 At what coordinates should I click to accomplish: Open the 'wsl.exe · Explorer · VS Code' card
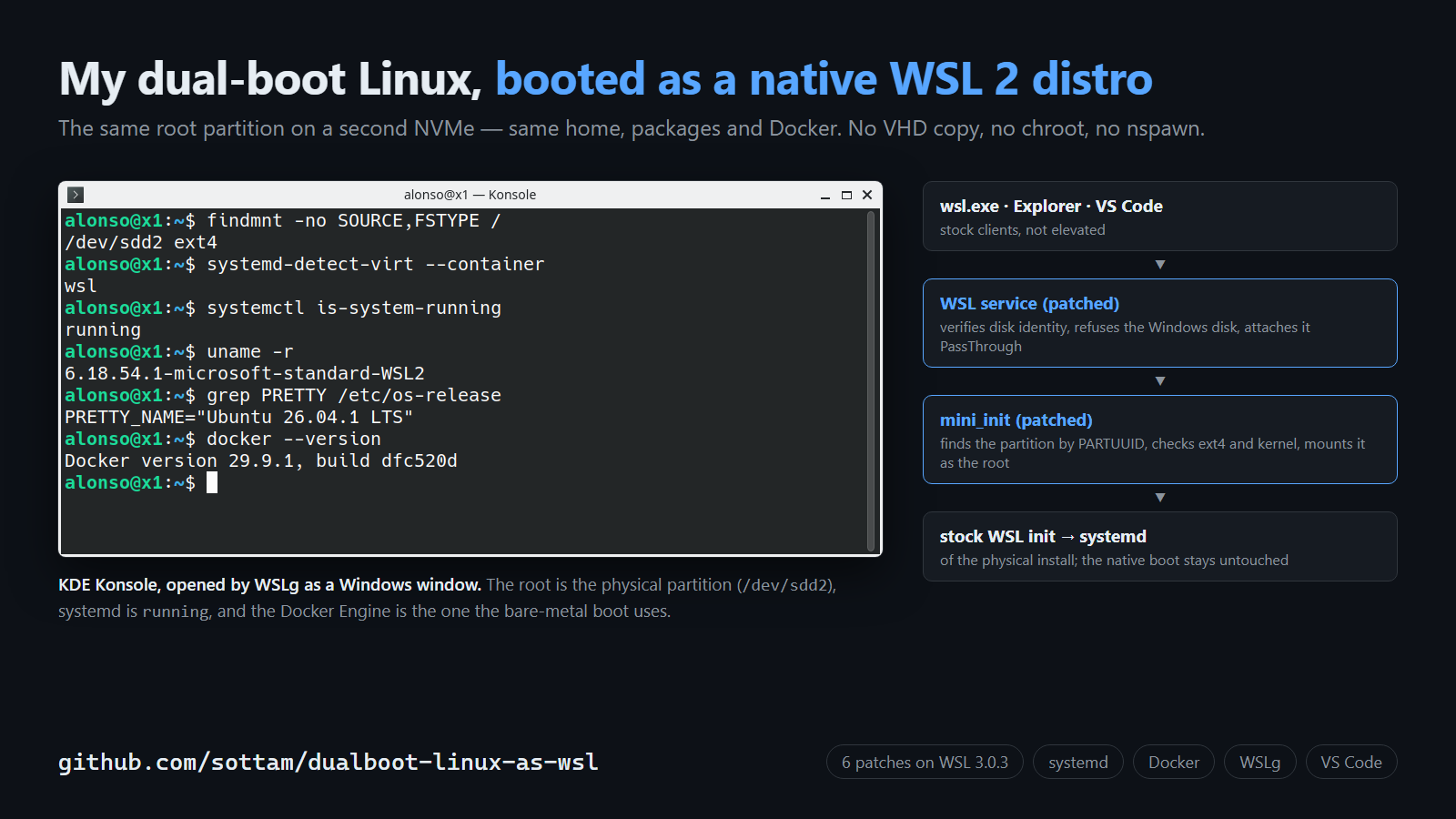tap(1160, 217)
